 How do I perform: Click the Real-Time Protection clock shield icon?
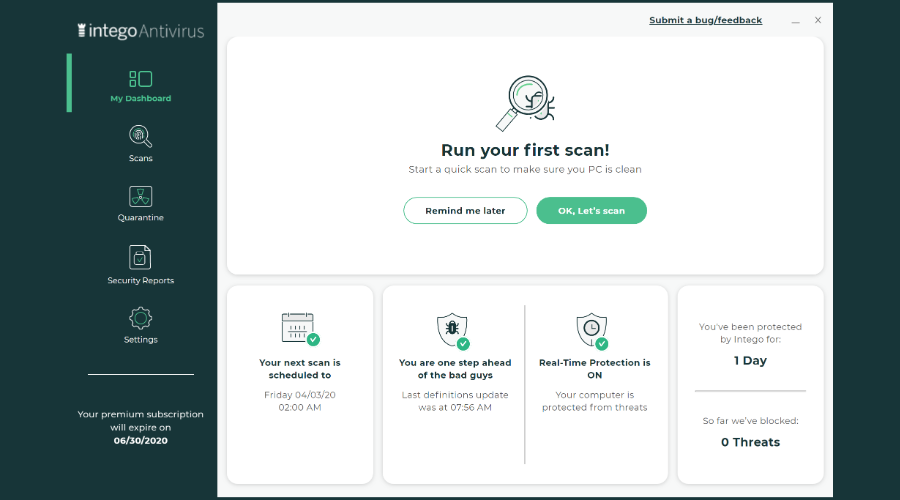[x=593, y=331]
